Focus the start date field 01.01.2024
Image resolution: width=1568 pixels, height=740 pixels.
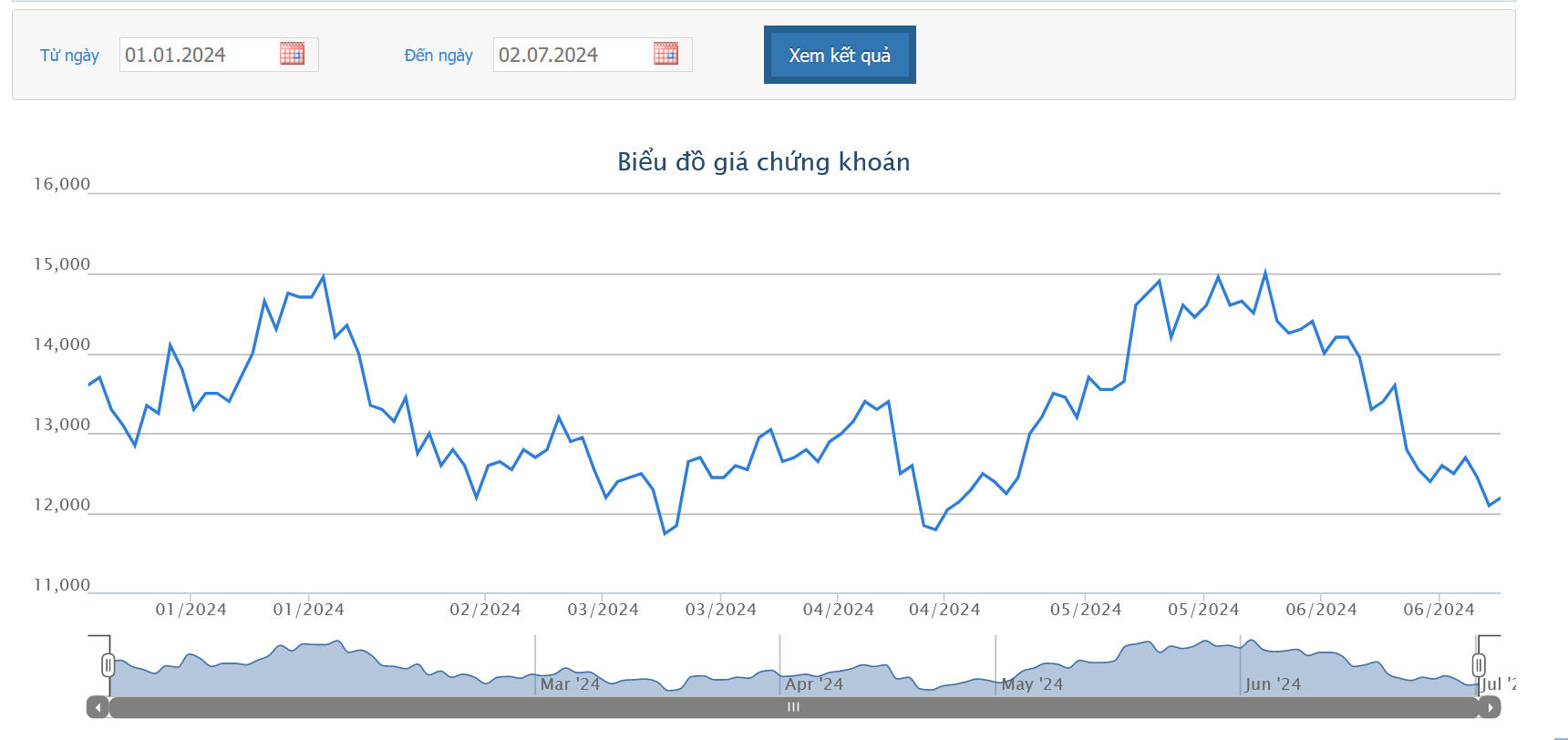tap(196, 55)
